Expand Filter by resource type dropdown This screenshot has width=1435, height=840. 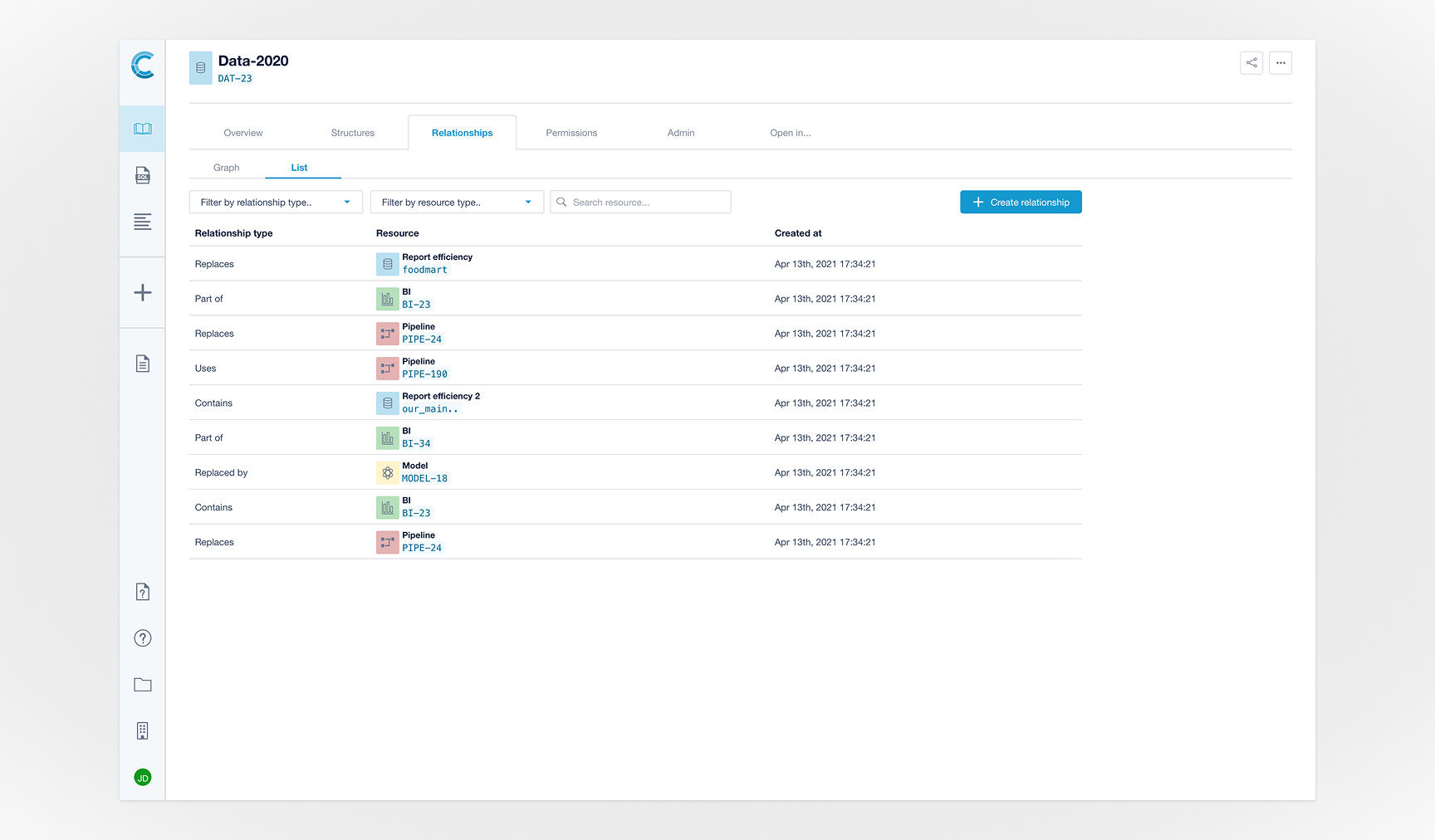tap(457, 203)
